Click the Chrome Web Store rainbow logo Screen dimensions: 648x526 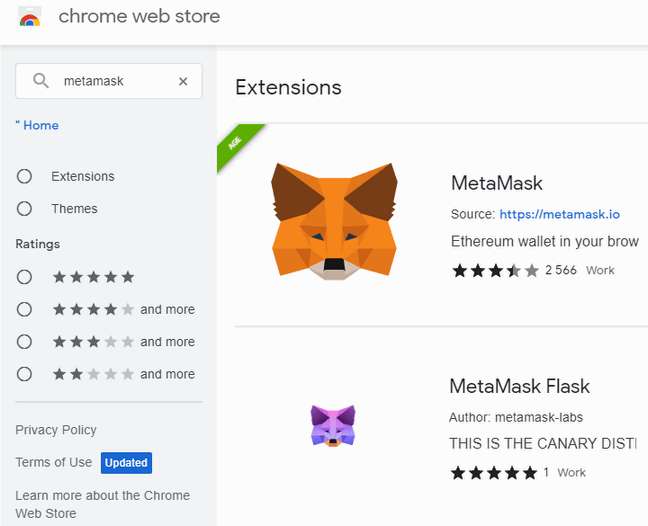pos(30,18)
